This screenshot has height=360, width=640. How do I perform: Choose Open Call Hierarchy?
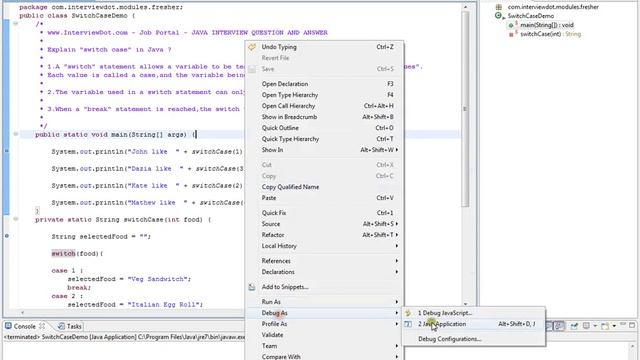(x=324, y=106)
